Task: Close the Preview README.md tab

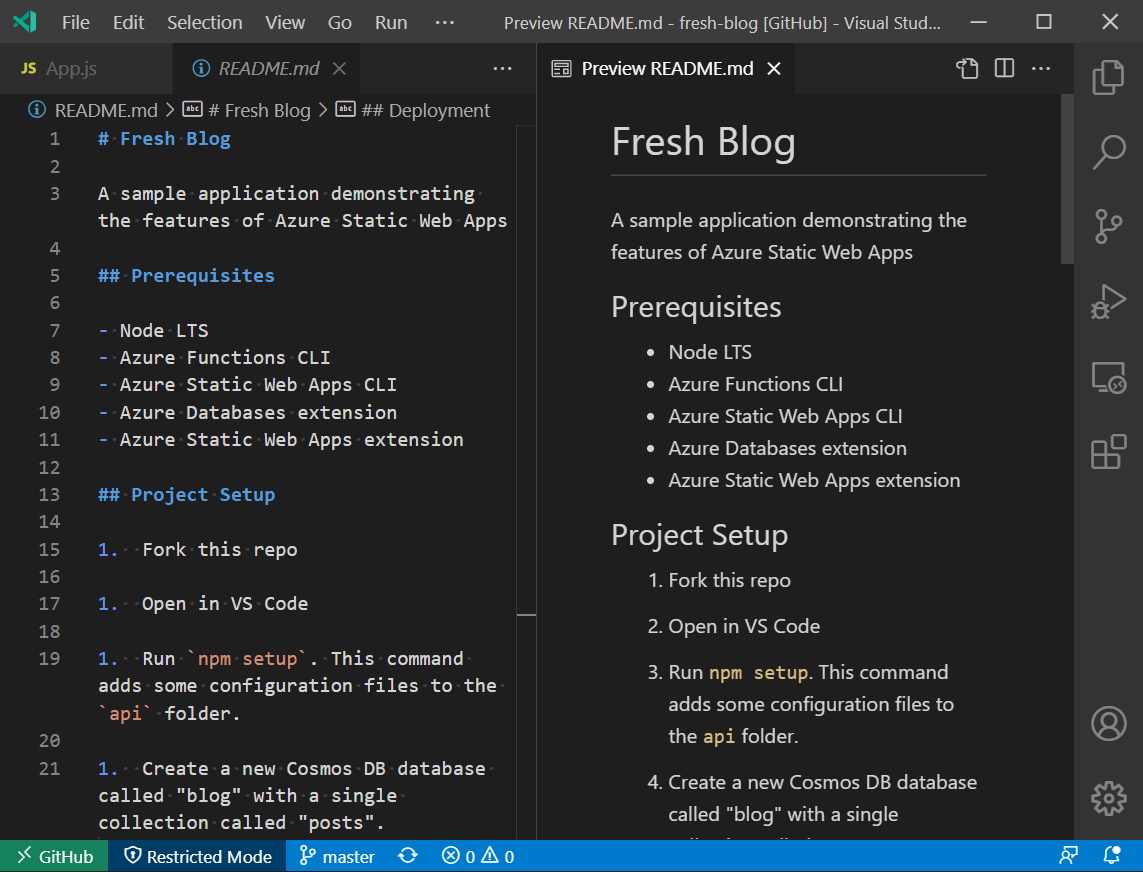Action: (x=774, y=69)
